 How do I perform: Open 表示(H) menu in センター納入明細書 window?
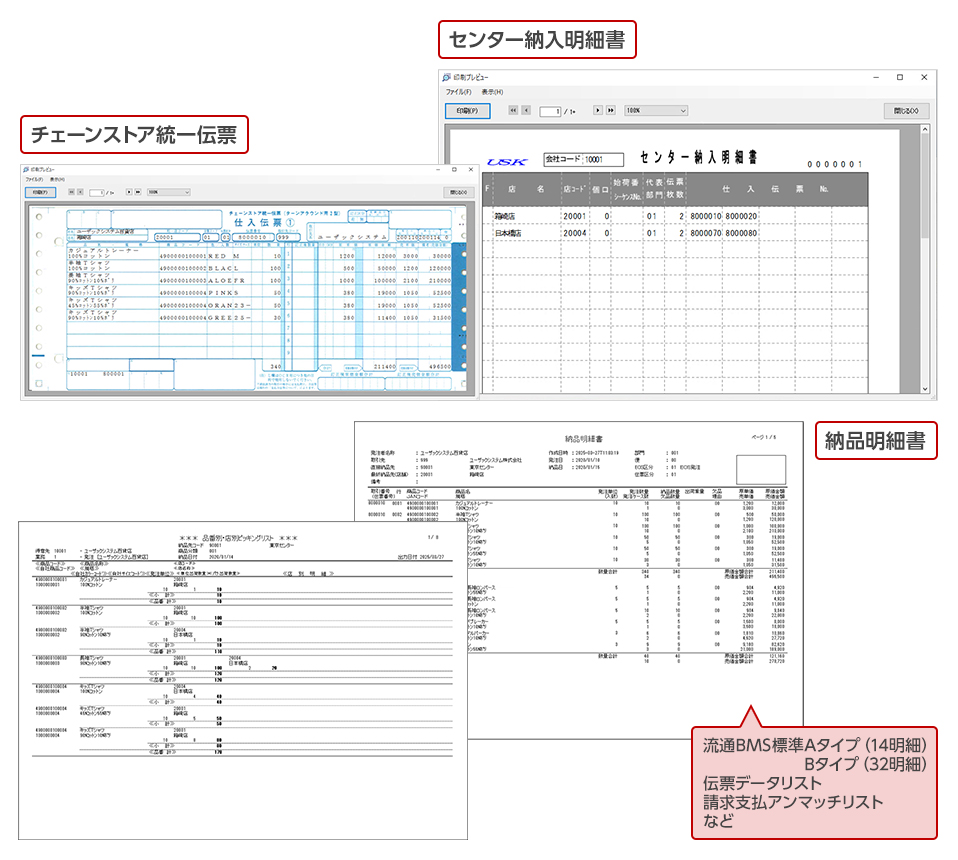pyautogui.click(x=492, y=92)
